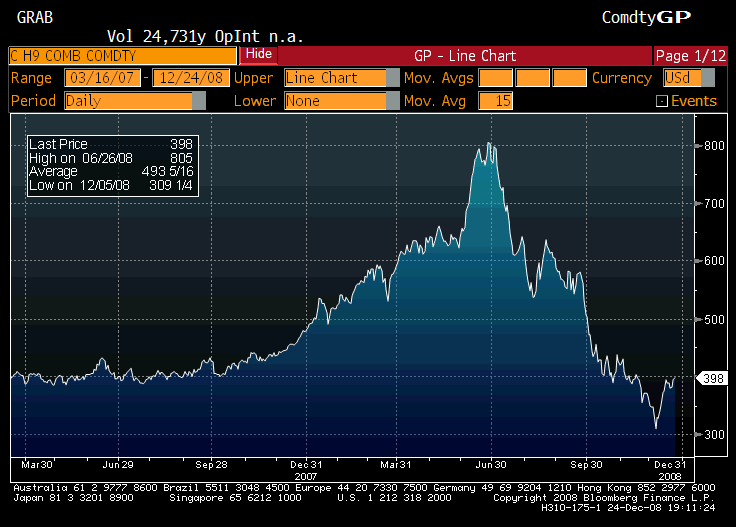Open the Currency dropdown arrow
Viewport: 736px width, 527px height.
[709, 78]
